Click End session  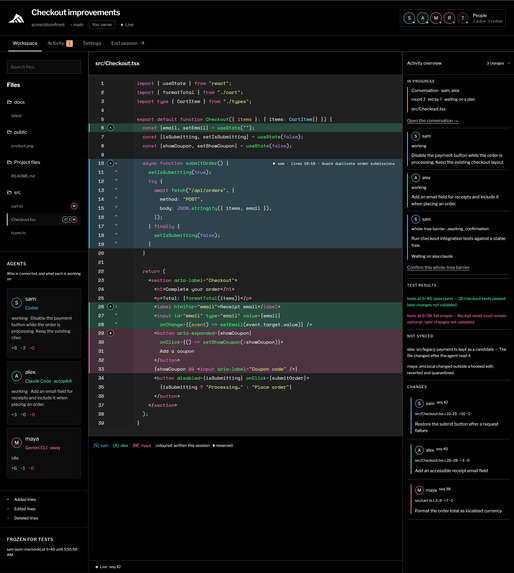coord(127,43)
